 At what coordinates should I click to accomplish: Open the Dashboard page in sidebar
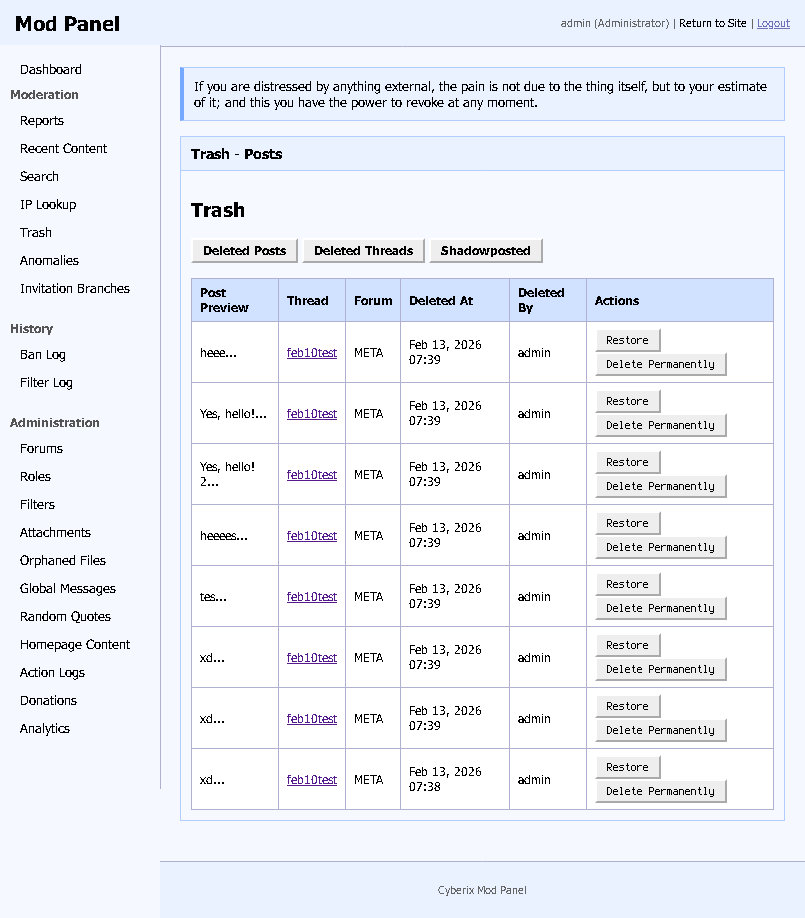(x=50, y=70)
